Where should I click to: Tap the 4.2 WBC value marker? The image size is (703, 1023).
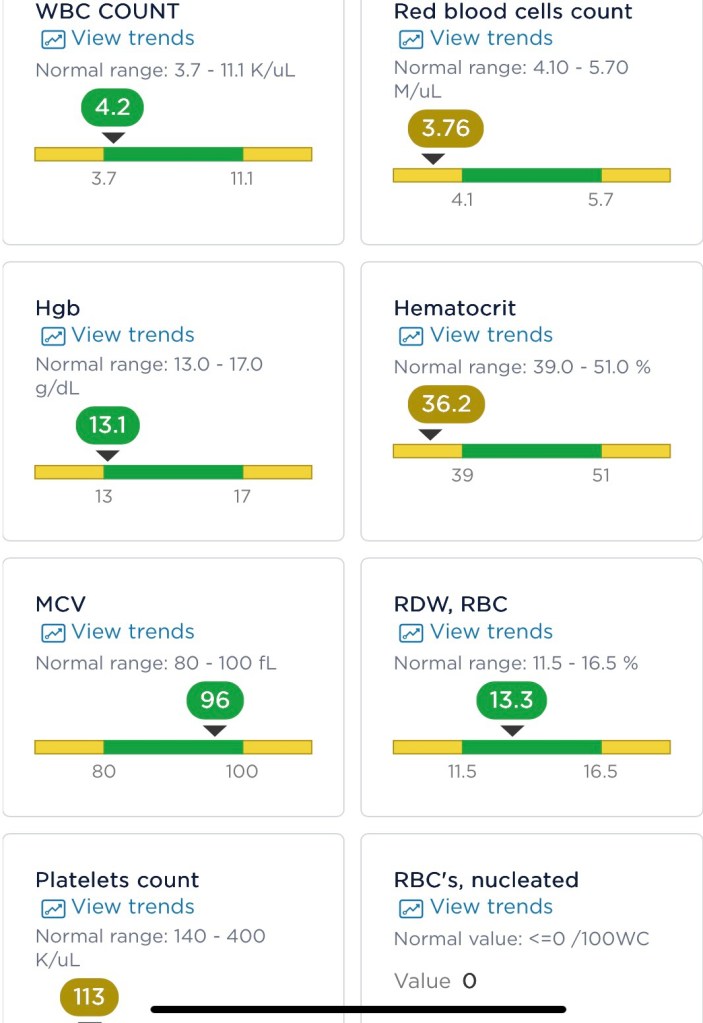click(112, 107)
